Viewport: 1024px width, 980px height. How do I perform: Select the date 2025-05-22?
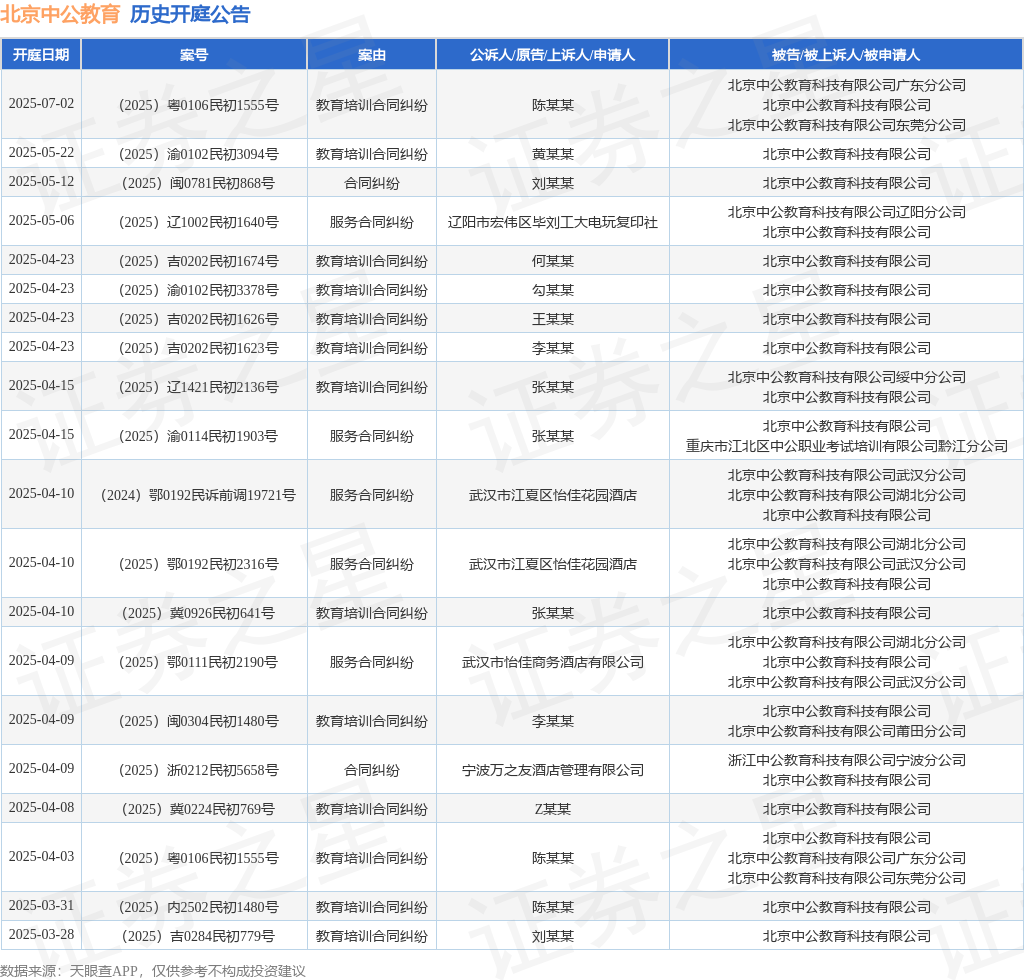pyautogui.click(x=41, y=153)
